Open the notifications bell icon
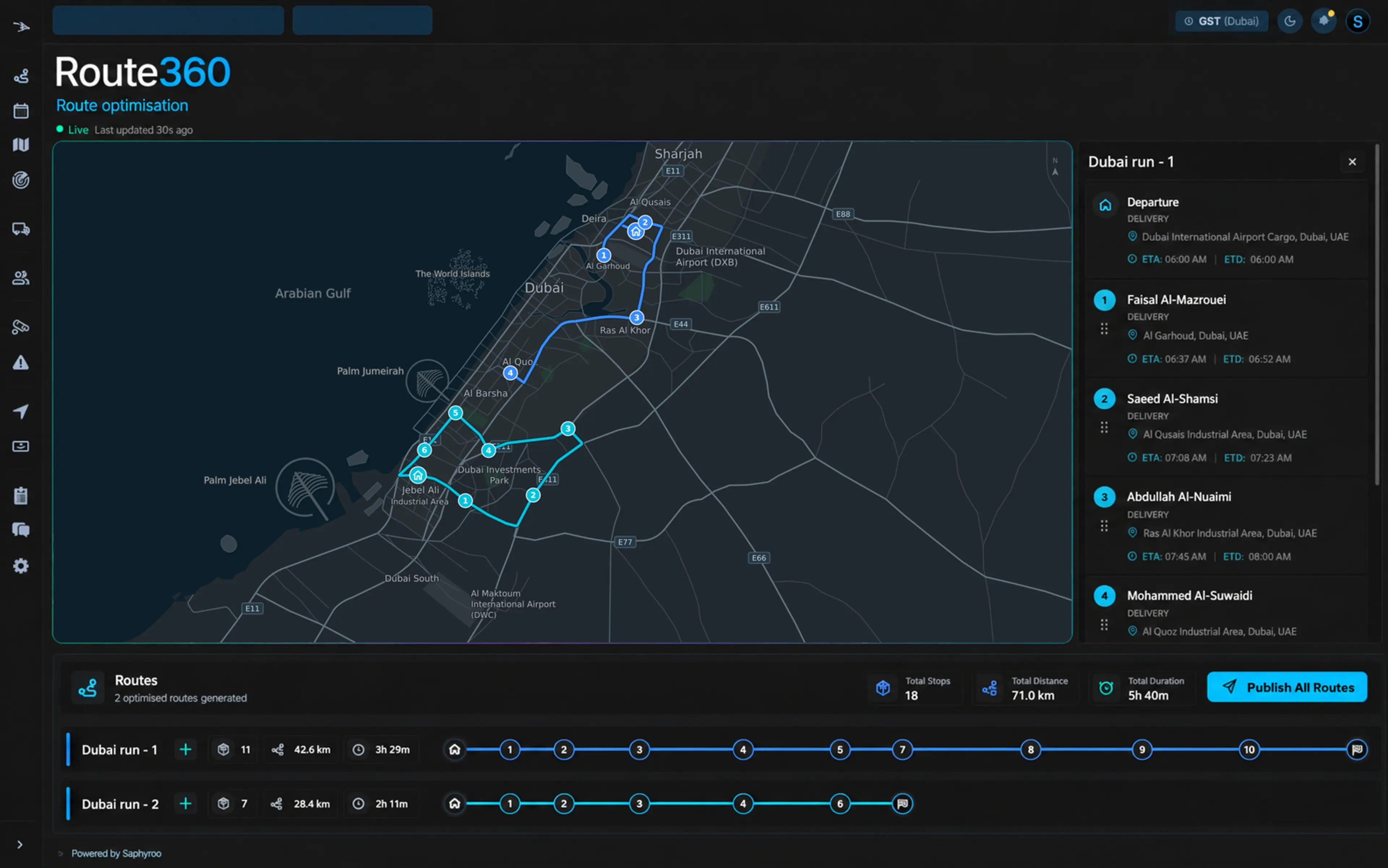The height and width of the screenshot is (868, 1388). (1324, 21)
